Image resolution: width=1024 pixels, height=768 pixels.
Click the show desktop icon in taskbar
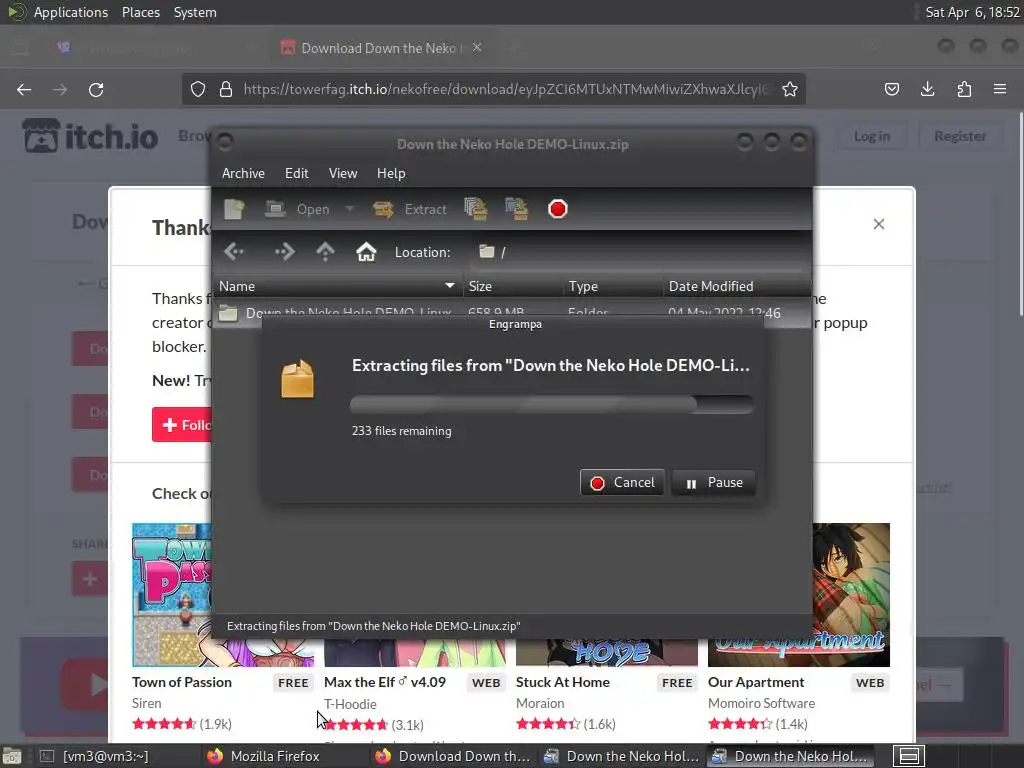click(12, 756)
